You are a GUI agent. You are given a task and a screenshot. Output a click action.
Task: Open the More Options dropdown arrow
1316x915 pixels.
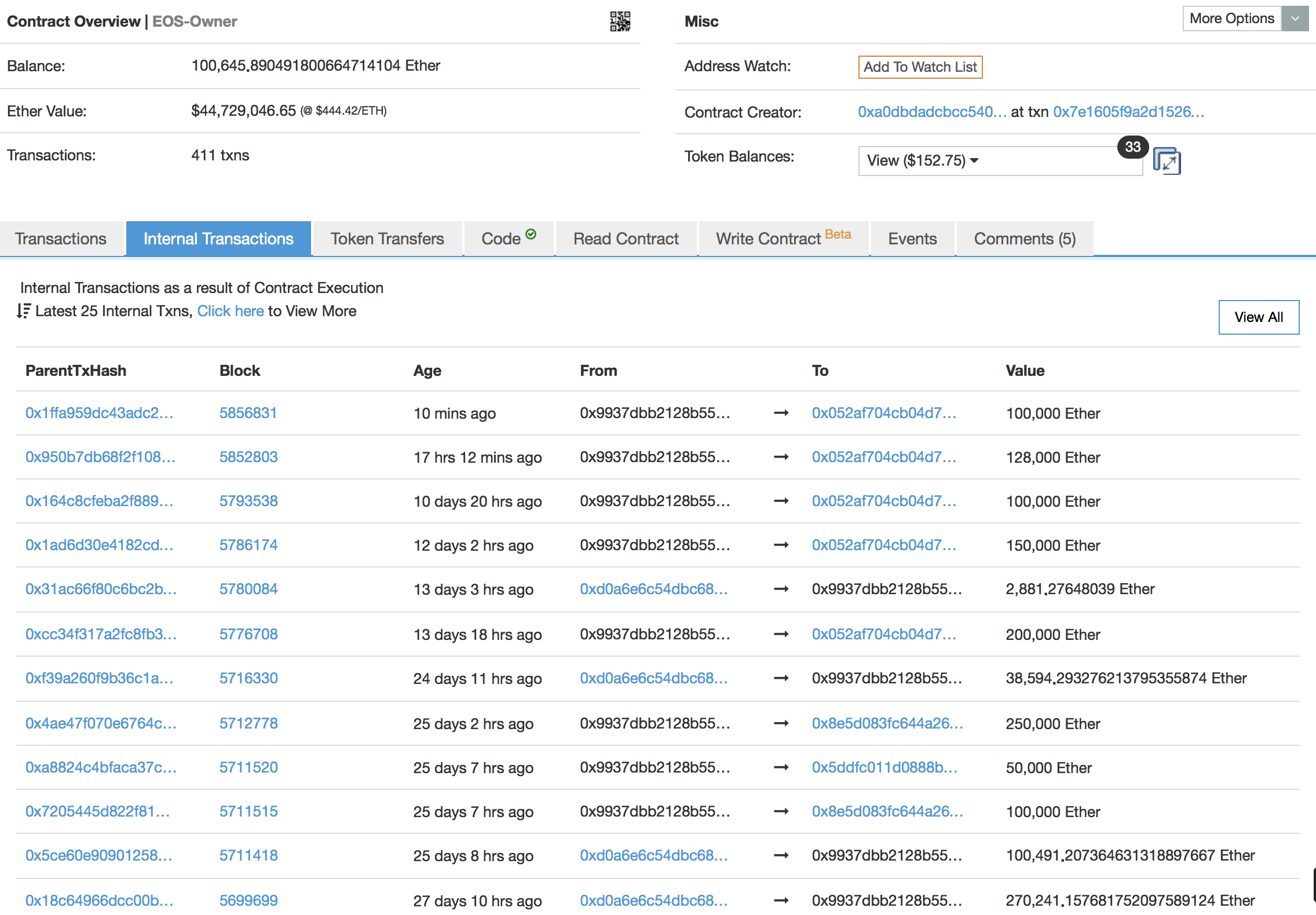click(1295, 19)
